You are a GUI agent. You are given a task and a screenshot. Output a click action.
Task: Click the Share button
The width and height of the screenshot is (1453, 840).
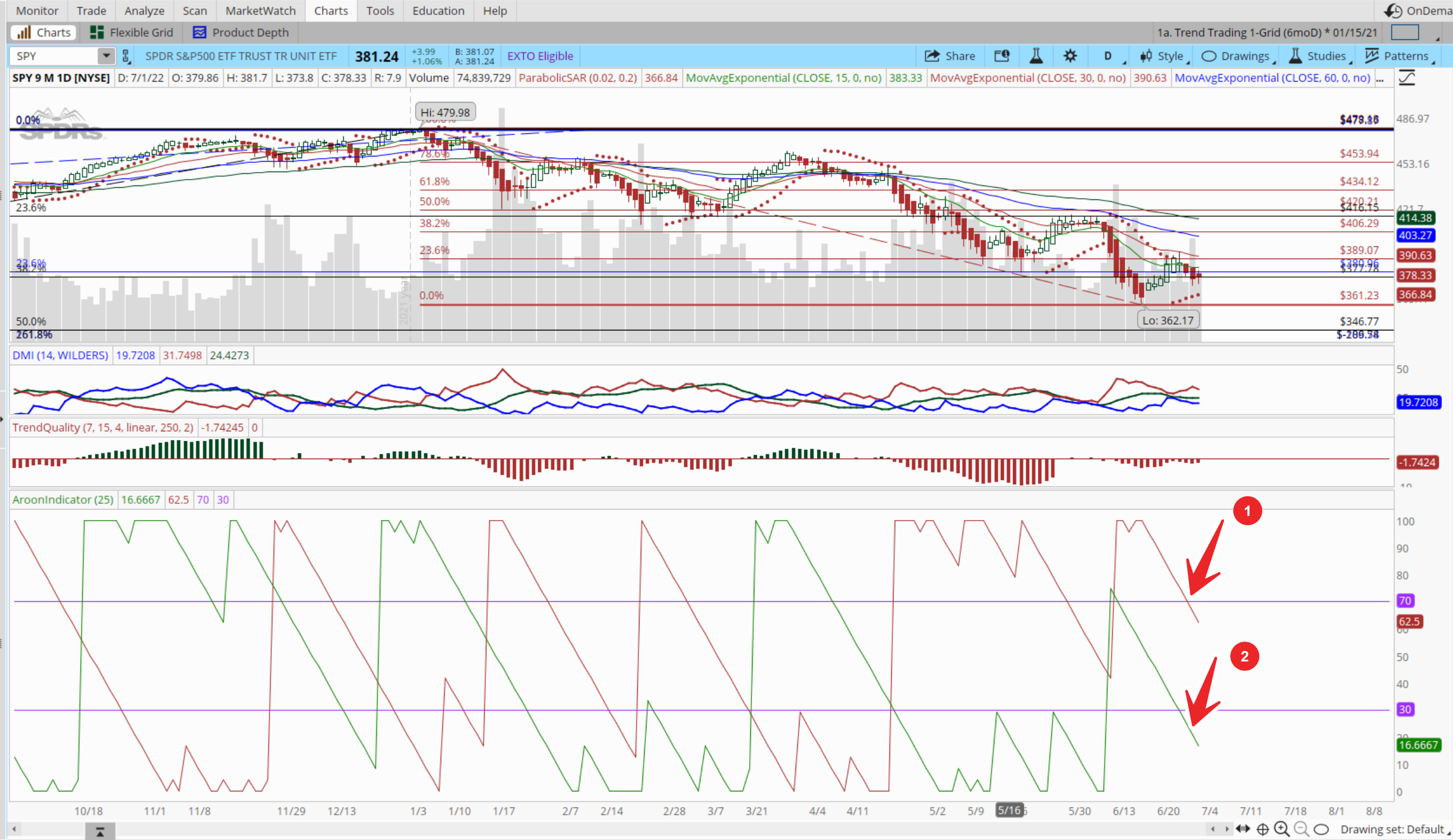pyautogui.click(x=950, y=56)
